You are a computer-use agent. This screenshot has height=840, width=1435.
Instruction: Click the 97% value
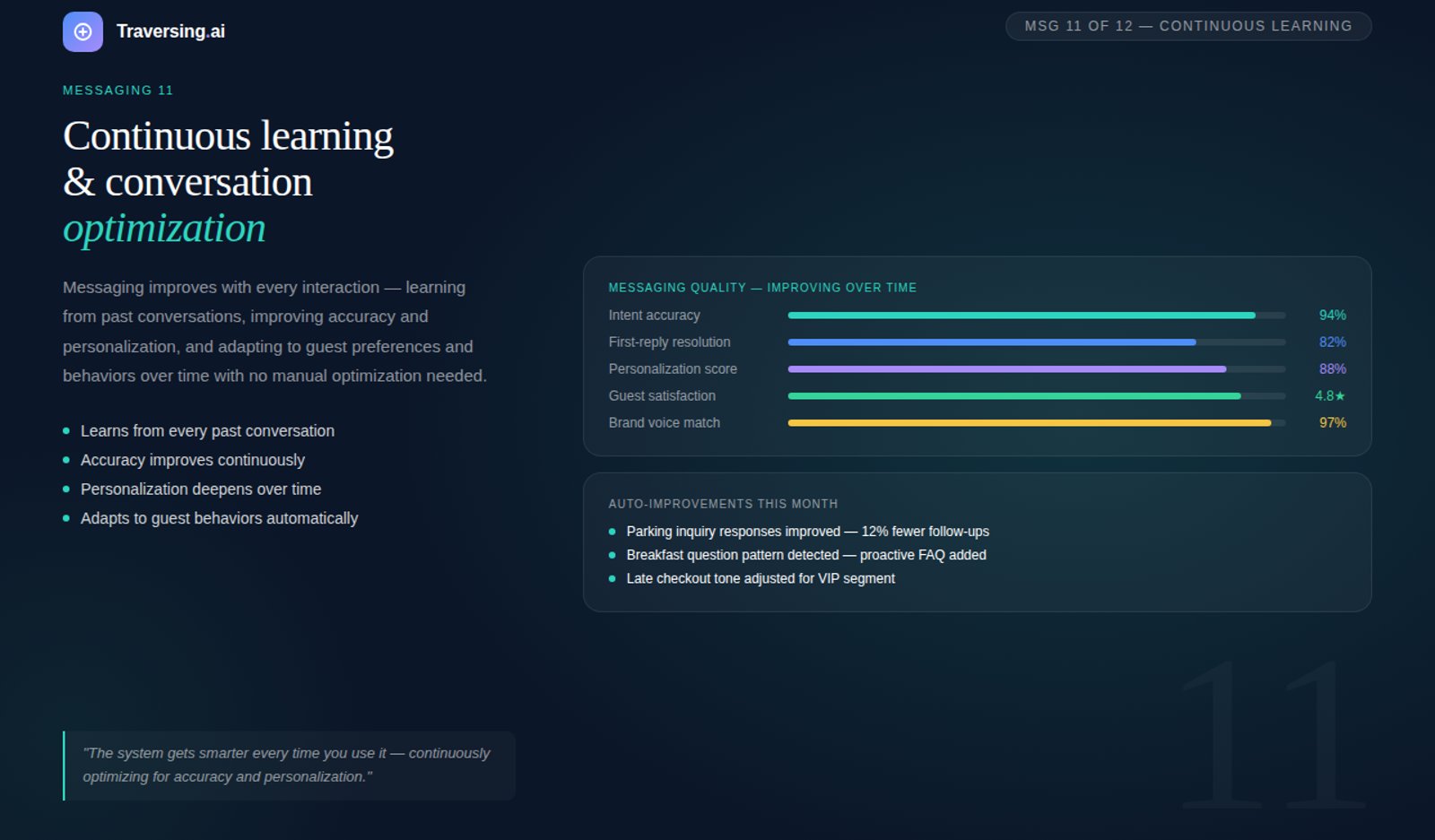click(1332, 423)
